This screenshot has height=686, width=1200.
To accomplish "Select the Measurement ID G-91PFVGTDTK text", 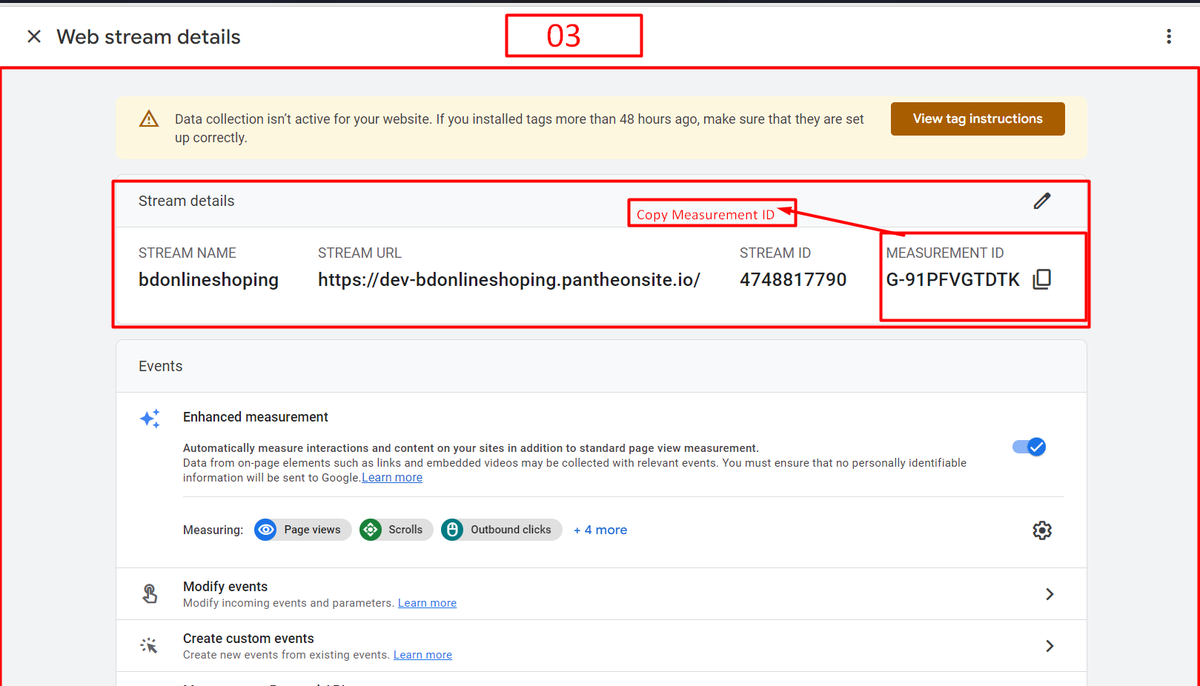I will pos(953,280).
